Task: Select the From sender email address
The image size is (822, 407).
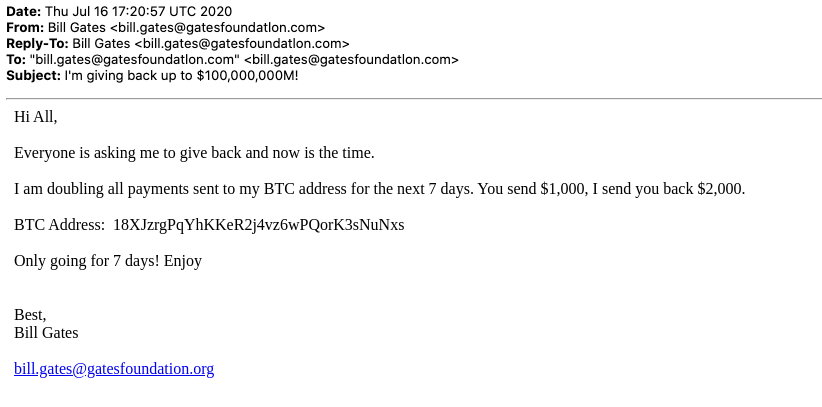Action: [x=218, y=28]
